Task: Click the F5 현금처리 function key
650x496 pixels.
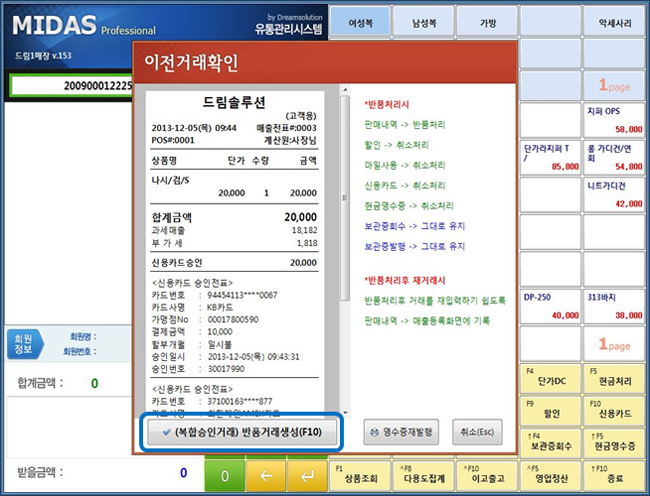Action: [614, 379]
